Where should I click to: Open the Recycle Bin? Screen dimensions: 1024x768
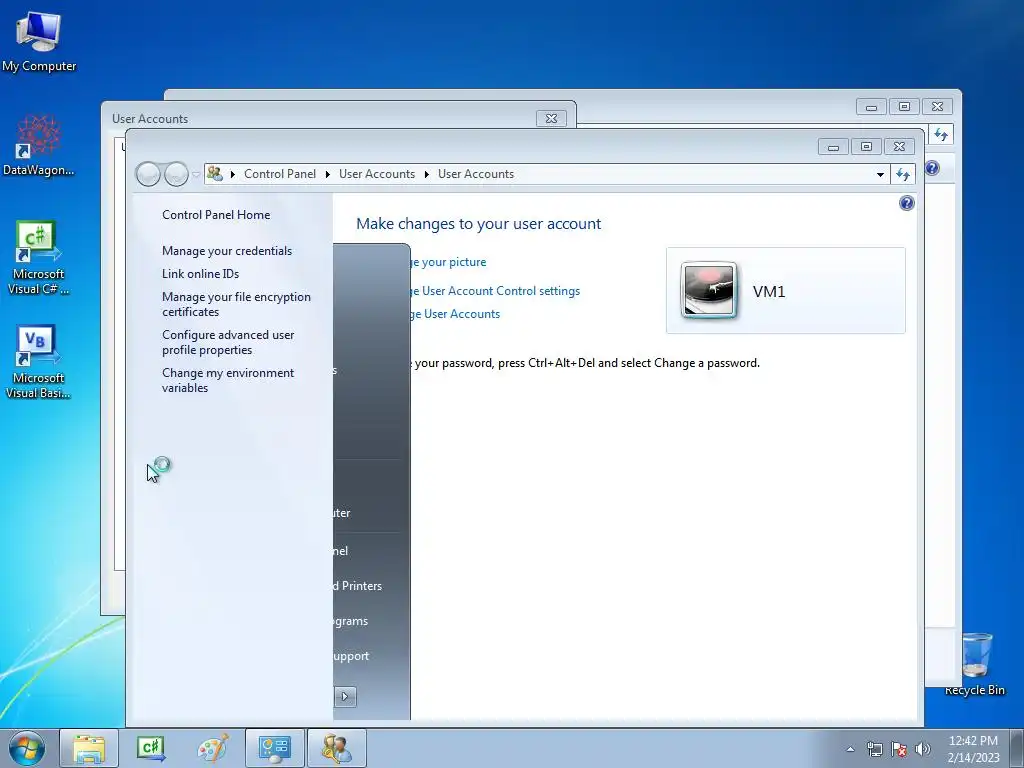[x=975, y=664]
